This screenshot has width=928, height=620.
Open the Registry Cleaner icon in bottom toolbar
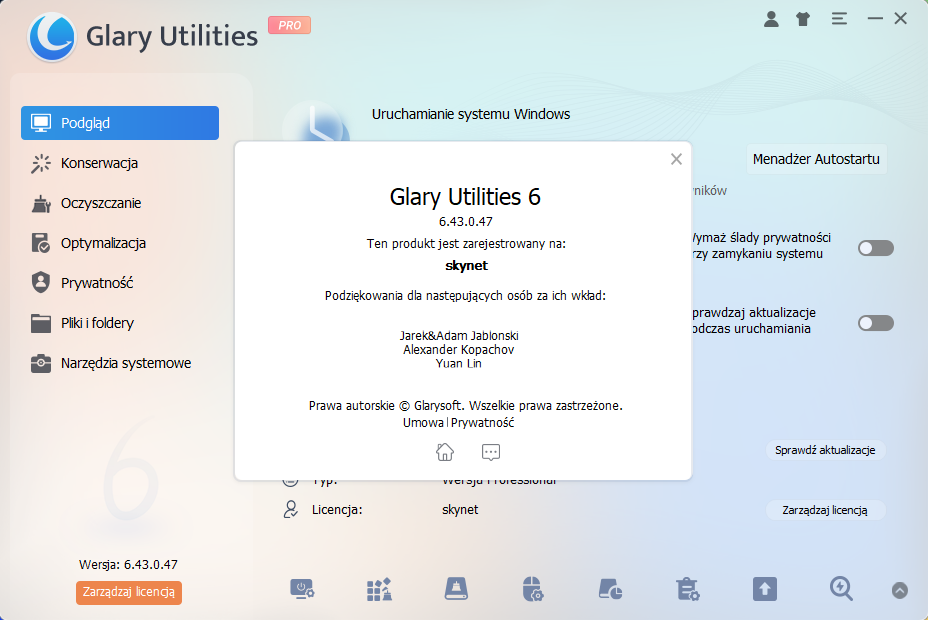[379, 589]
